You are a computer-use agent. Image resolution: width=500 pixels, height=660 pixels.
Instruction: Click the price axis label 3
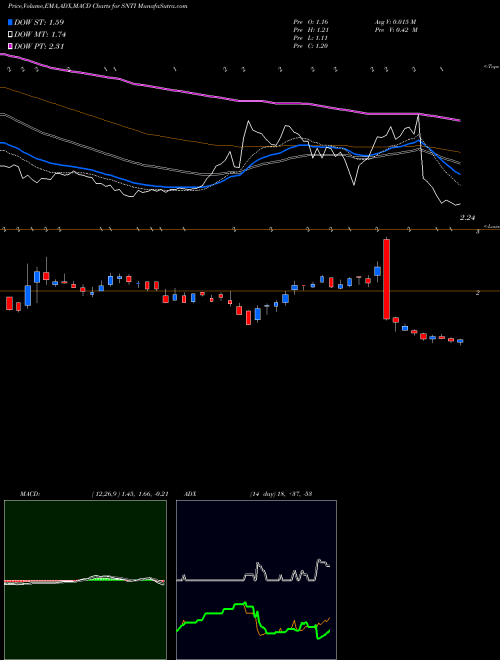click(x=478, y=232)
